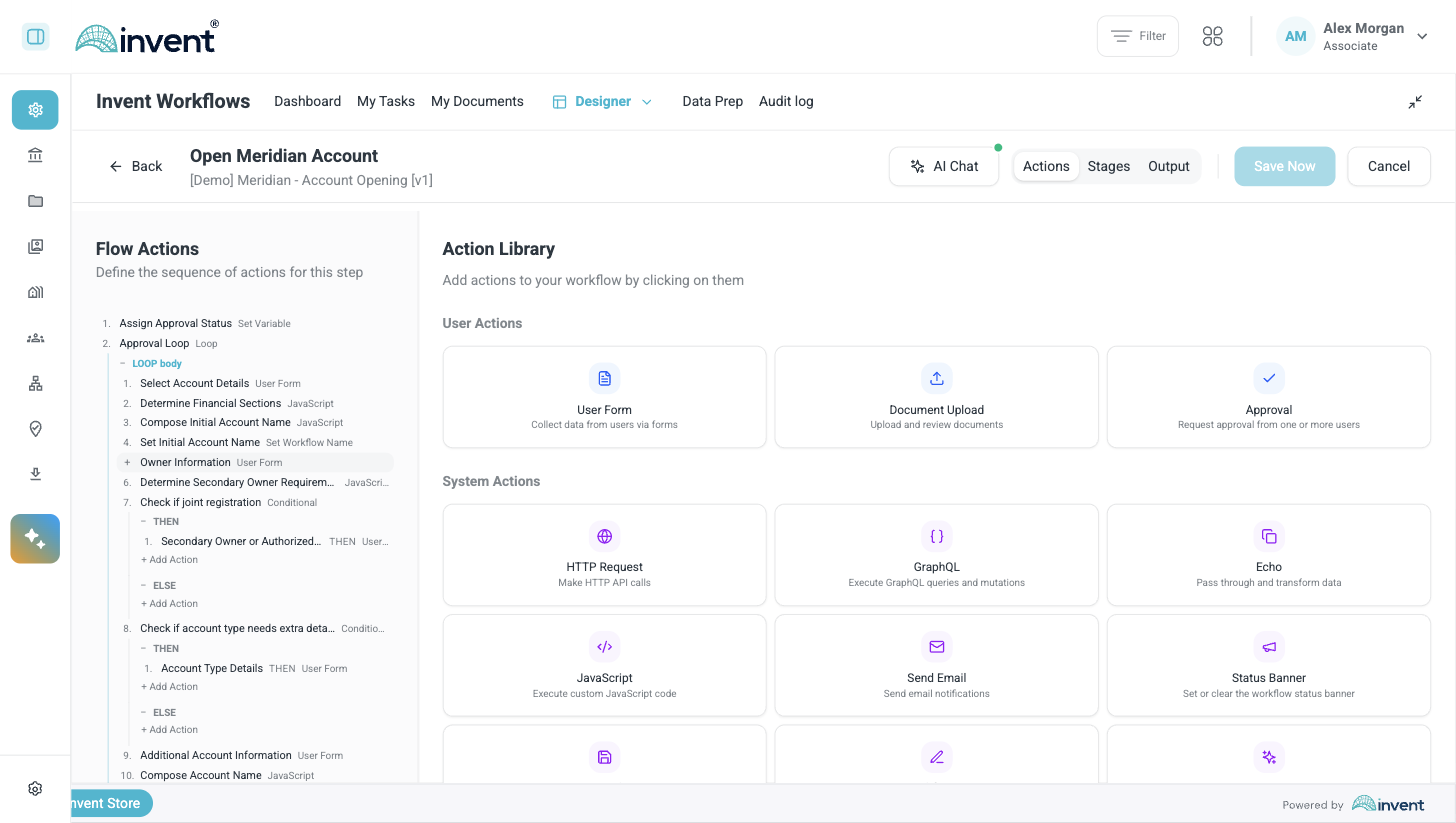Viewport: 1456px width, 823px height.
Task: Select the Determine Financial Sections step
Action: (211, 404)
